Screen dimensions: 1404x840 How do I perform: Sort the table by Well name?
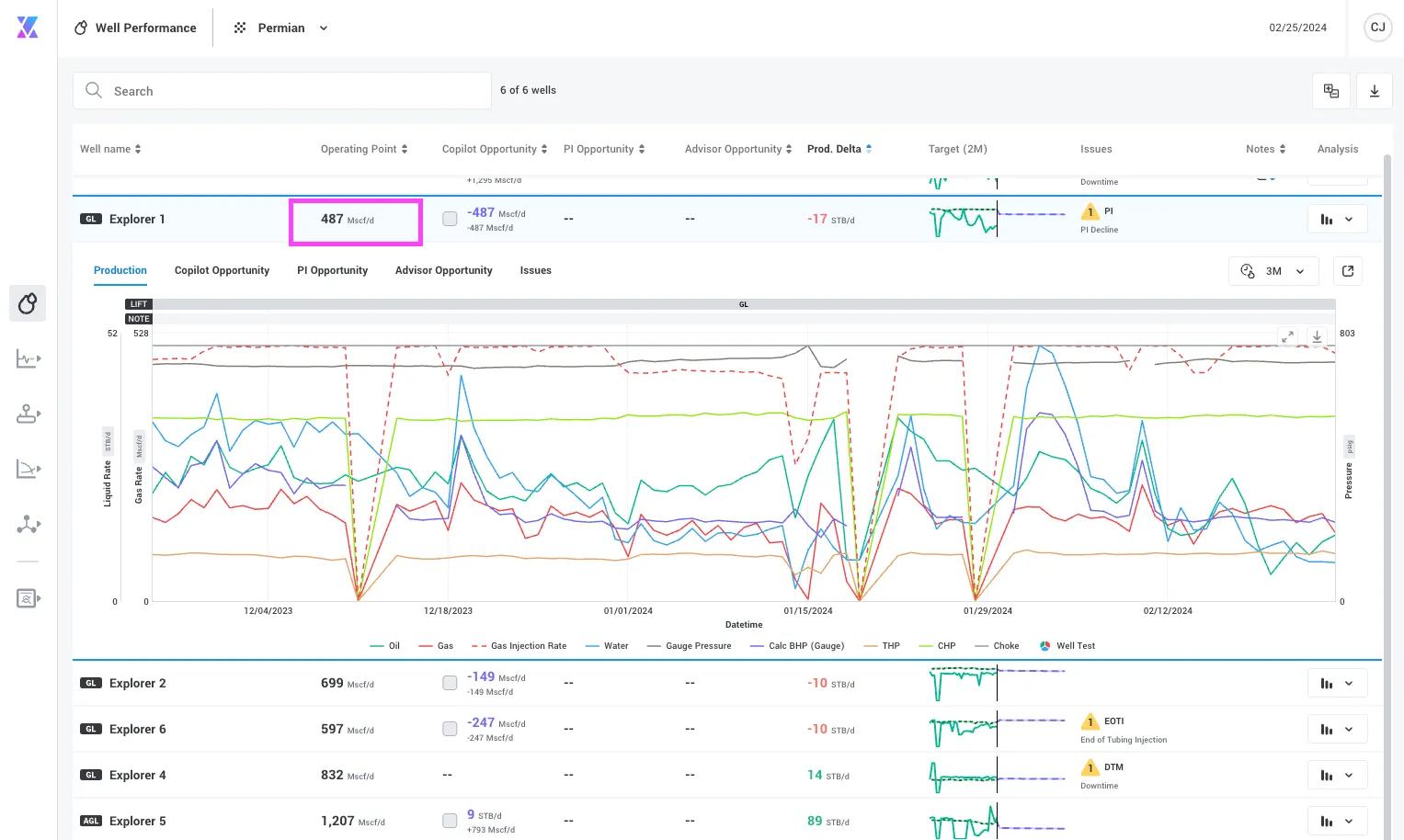[110, 149]
